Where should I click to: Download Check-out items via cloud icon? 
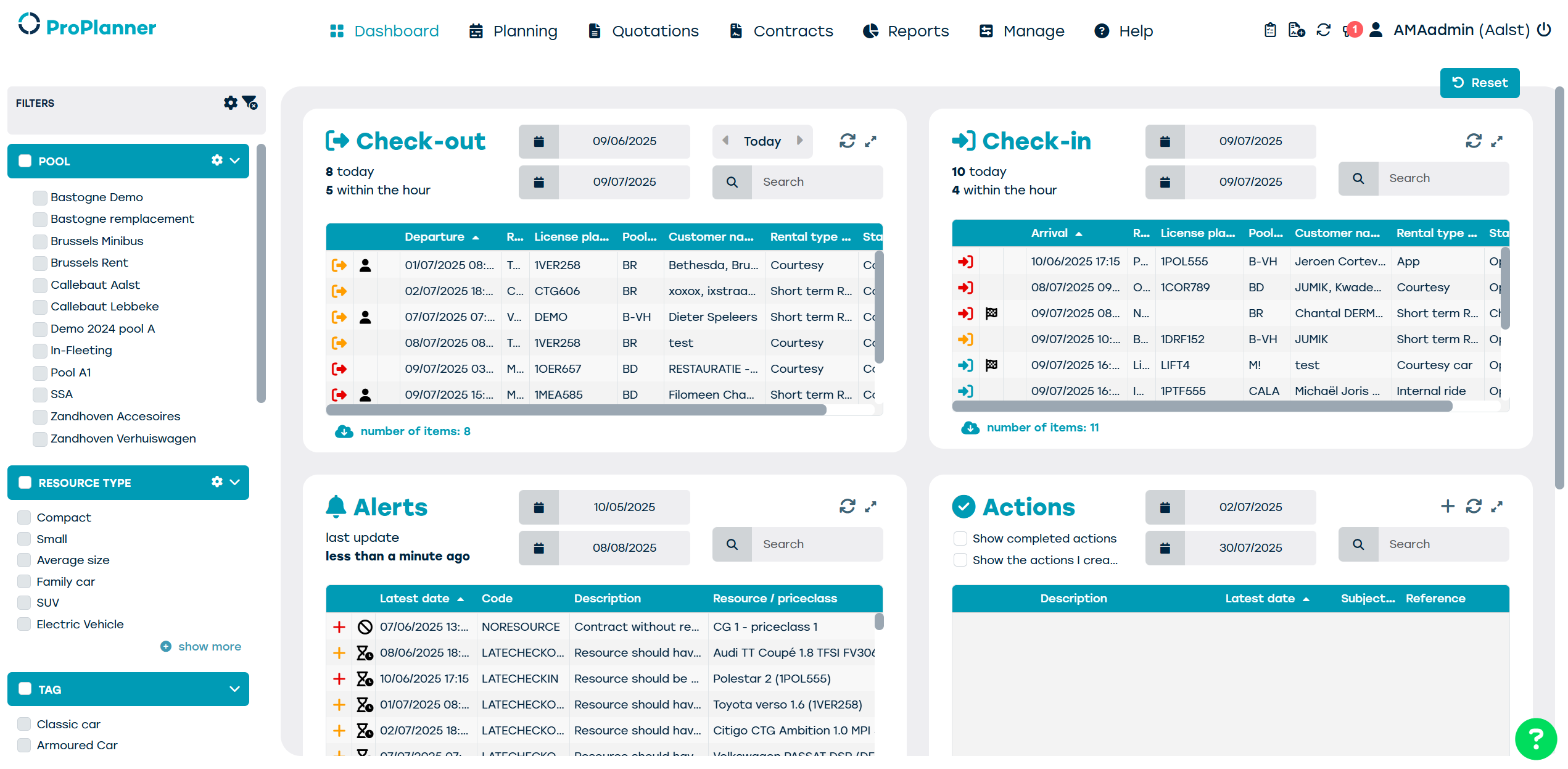[344, 431]
